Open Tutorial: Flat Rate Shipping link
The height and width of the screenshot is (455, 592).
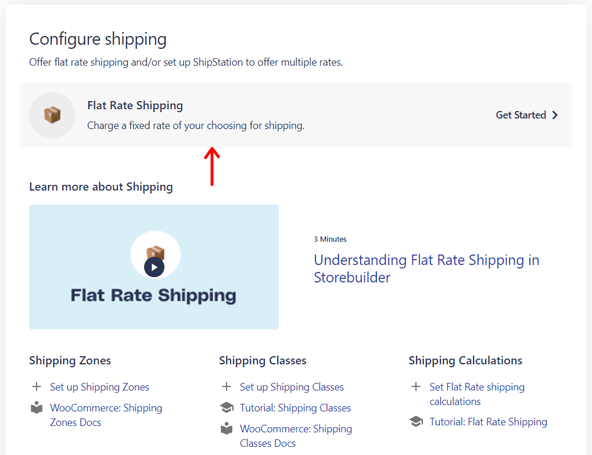(x=488, y=422)
